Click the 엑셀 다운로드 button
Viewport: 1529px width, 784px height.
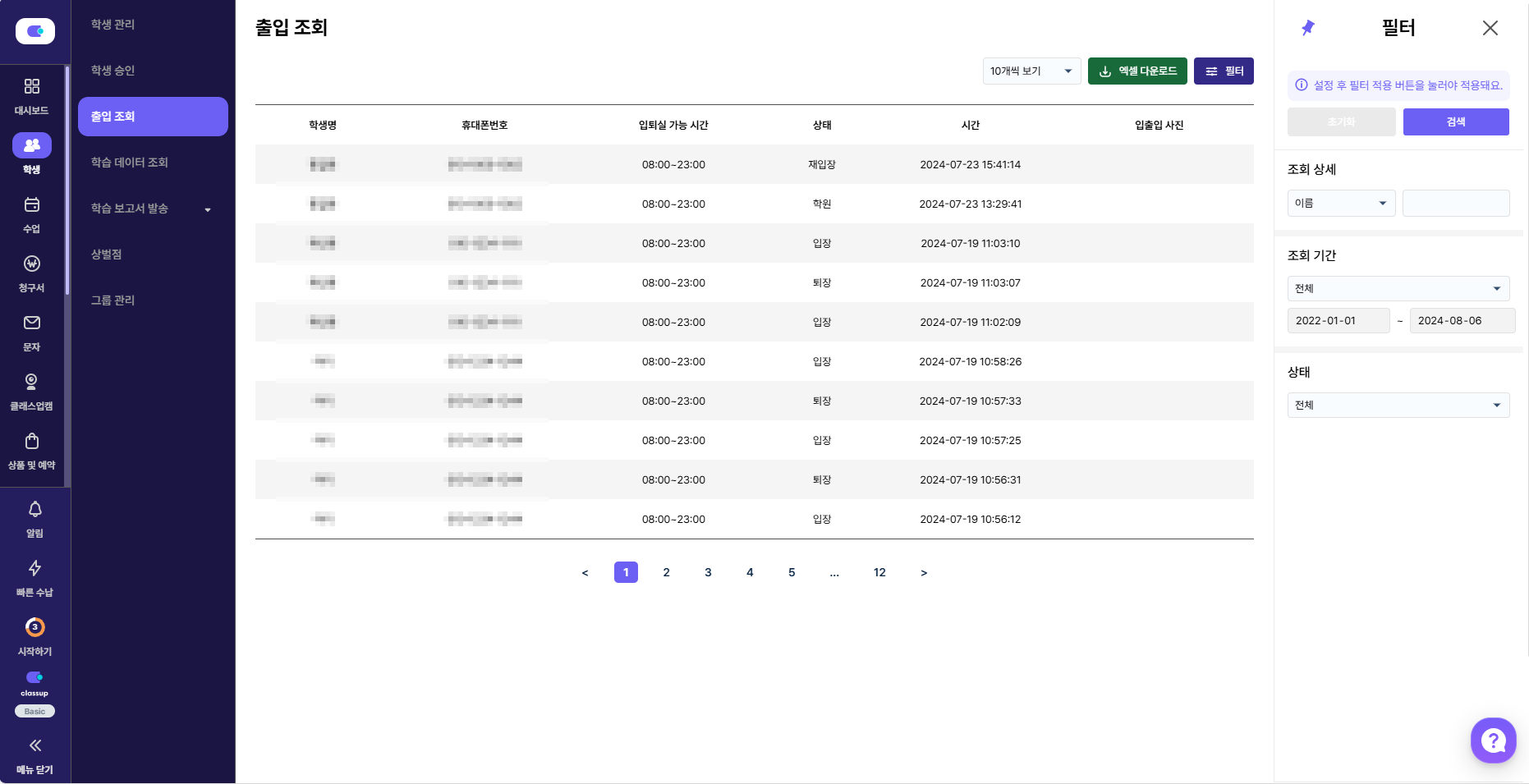(x=1137, y=71)
